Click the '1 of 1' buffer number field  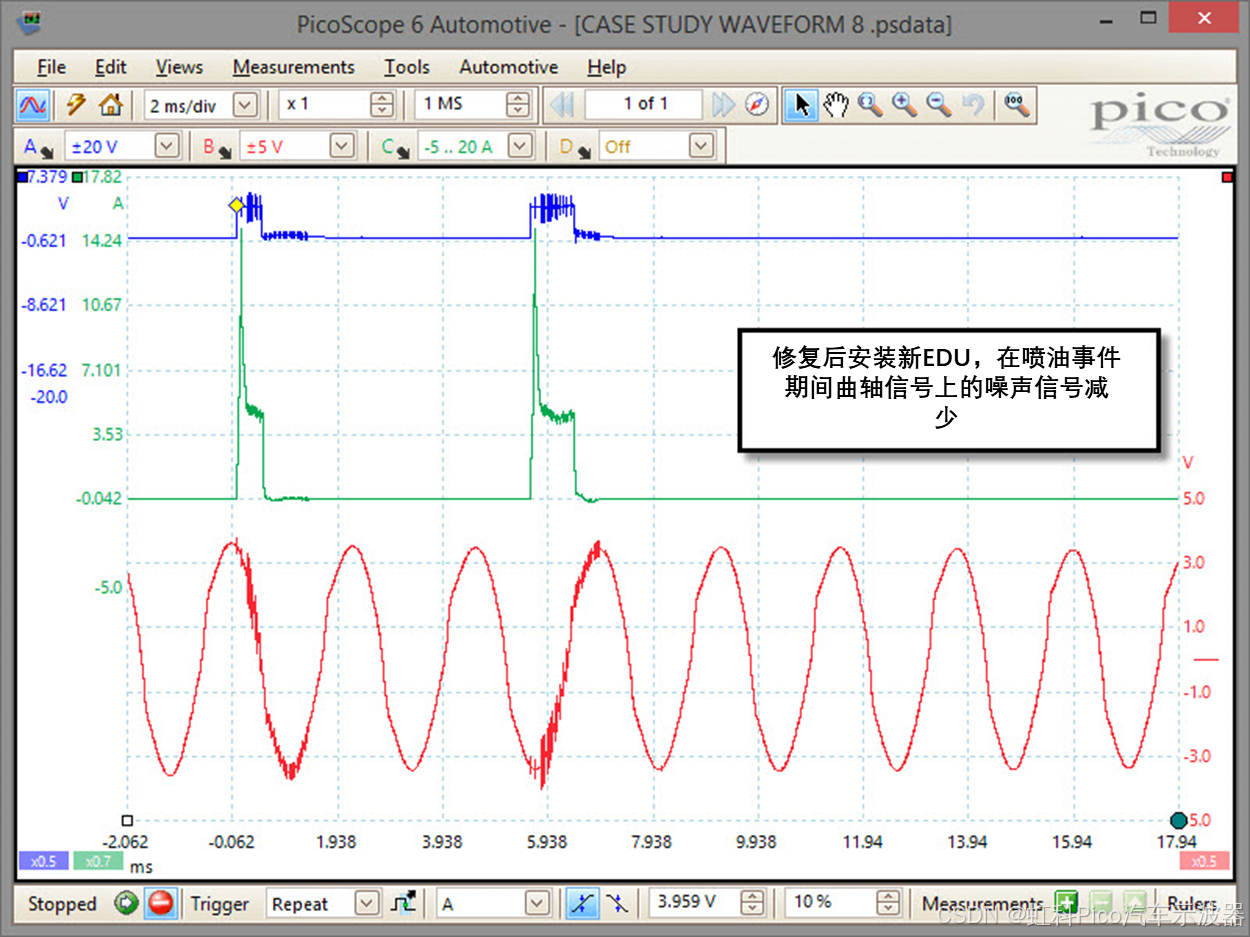(646, 104)
